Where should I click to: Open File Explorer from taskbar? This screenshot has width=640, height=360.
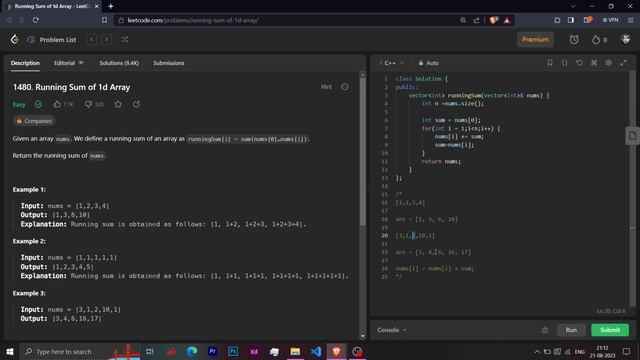[295, 351]
